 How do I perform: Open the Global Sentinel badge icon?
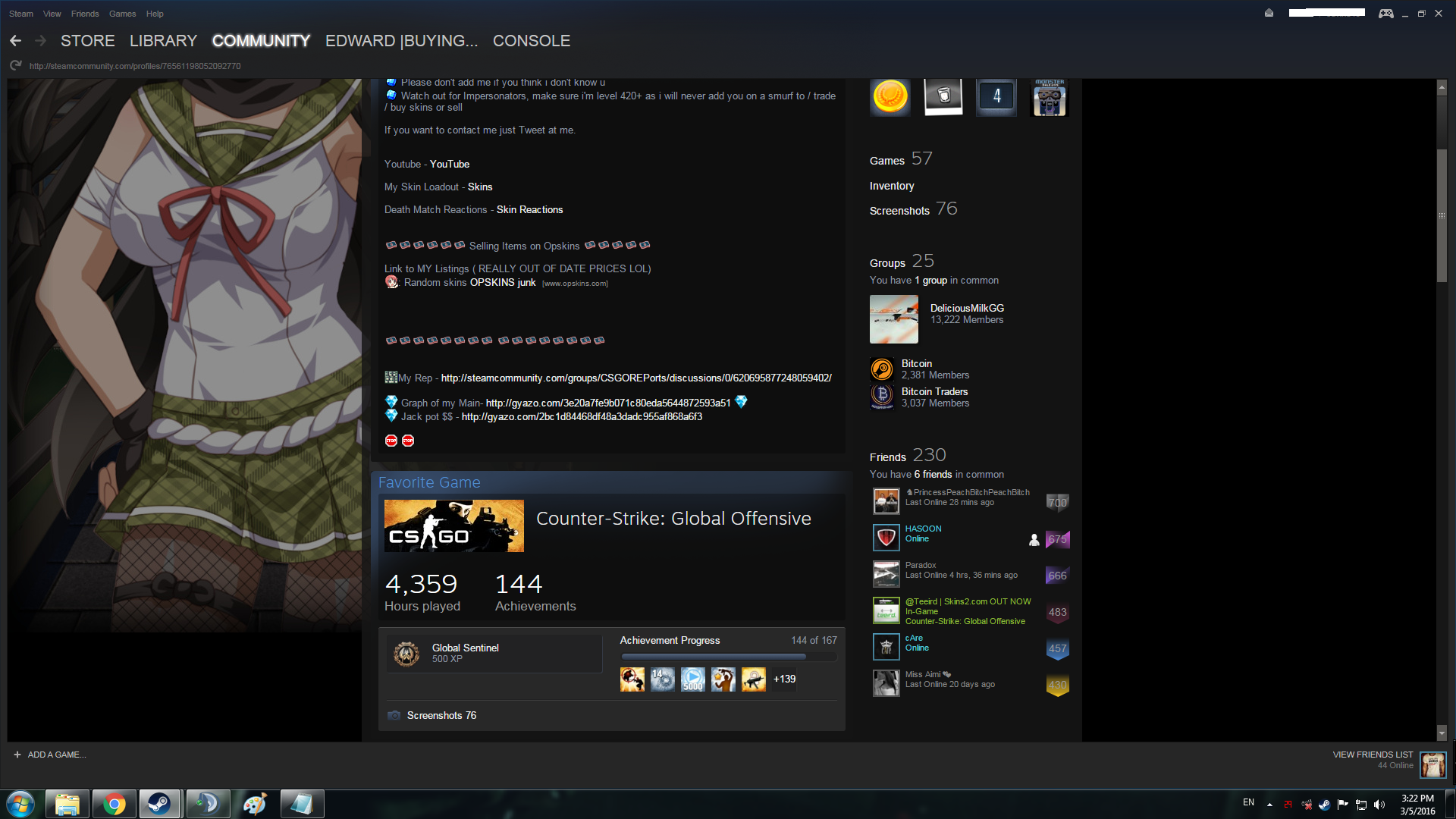tap(406, 653)
